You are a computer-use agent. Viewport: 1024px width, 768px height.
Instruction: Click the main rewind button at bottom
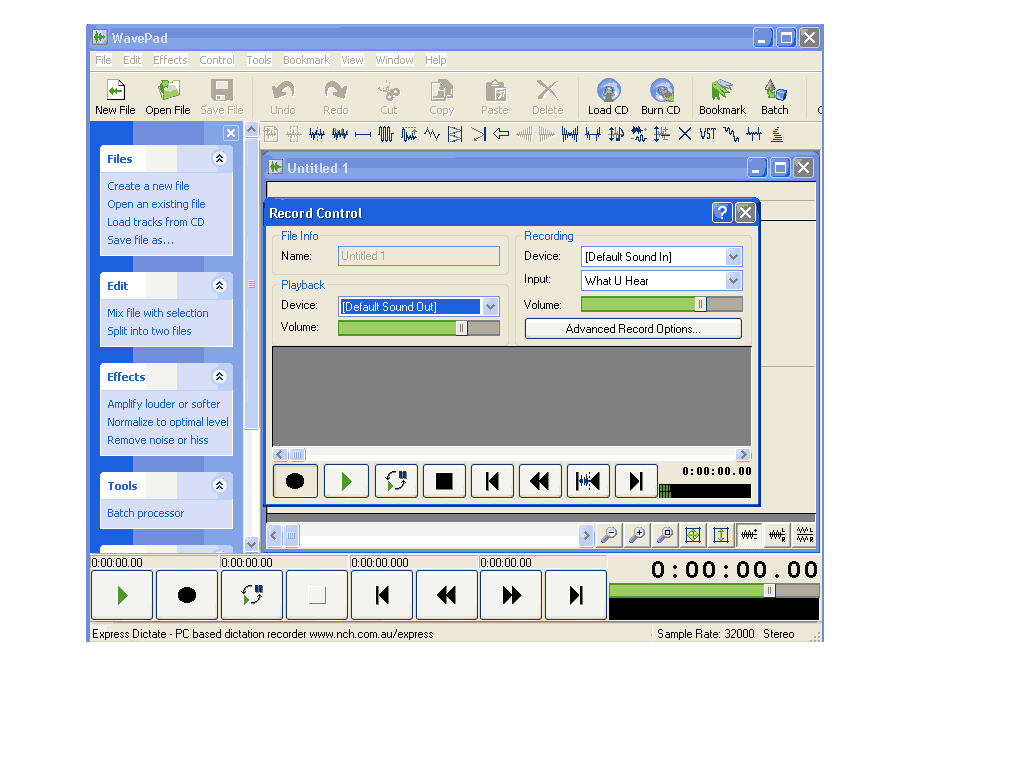pyautogui.click(x=447, y=595)
